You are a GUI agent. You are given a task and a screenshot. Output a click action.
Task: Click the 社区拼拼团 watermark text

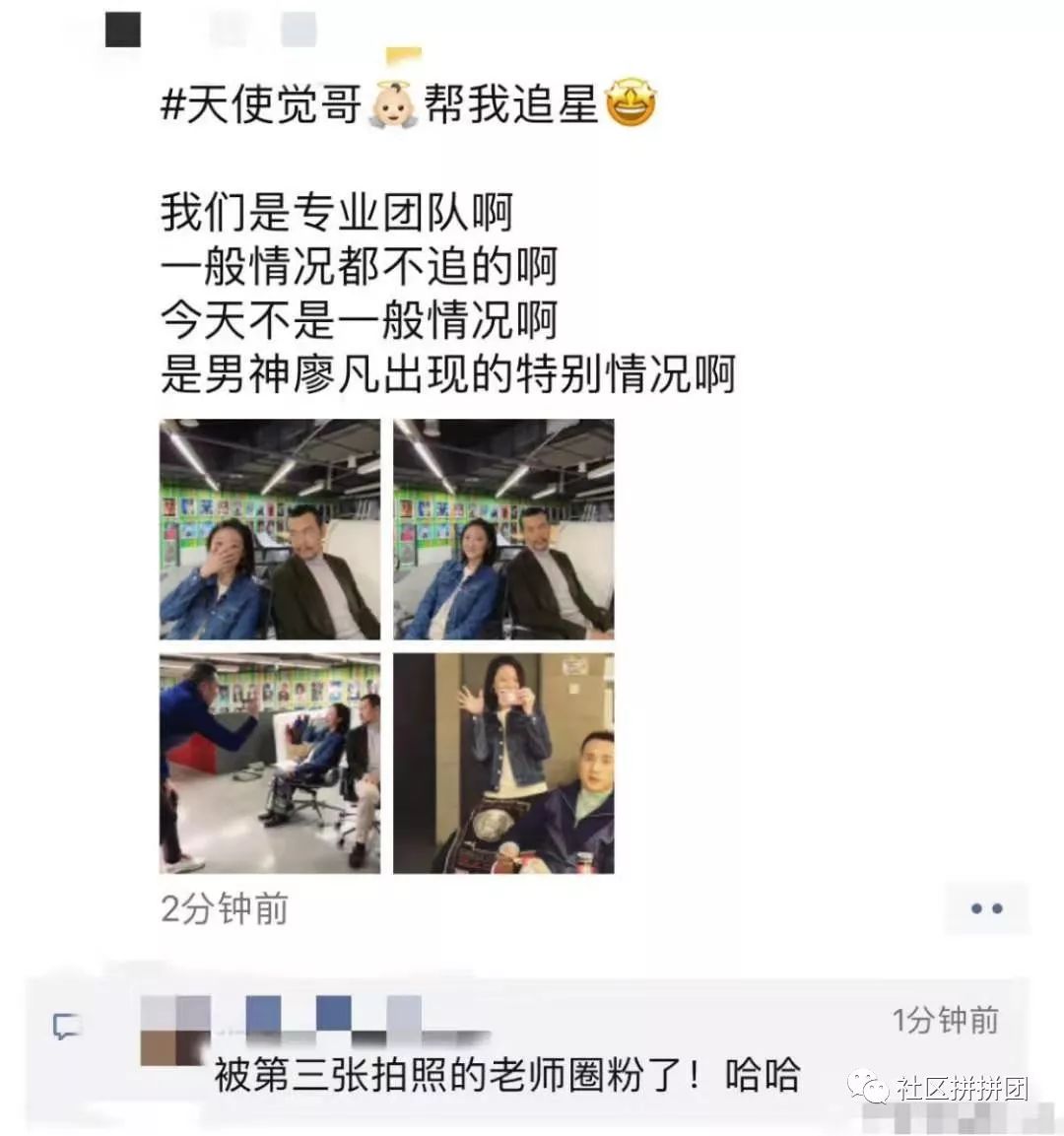[962, 1088]
